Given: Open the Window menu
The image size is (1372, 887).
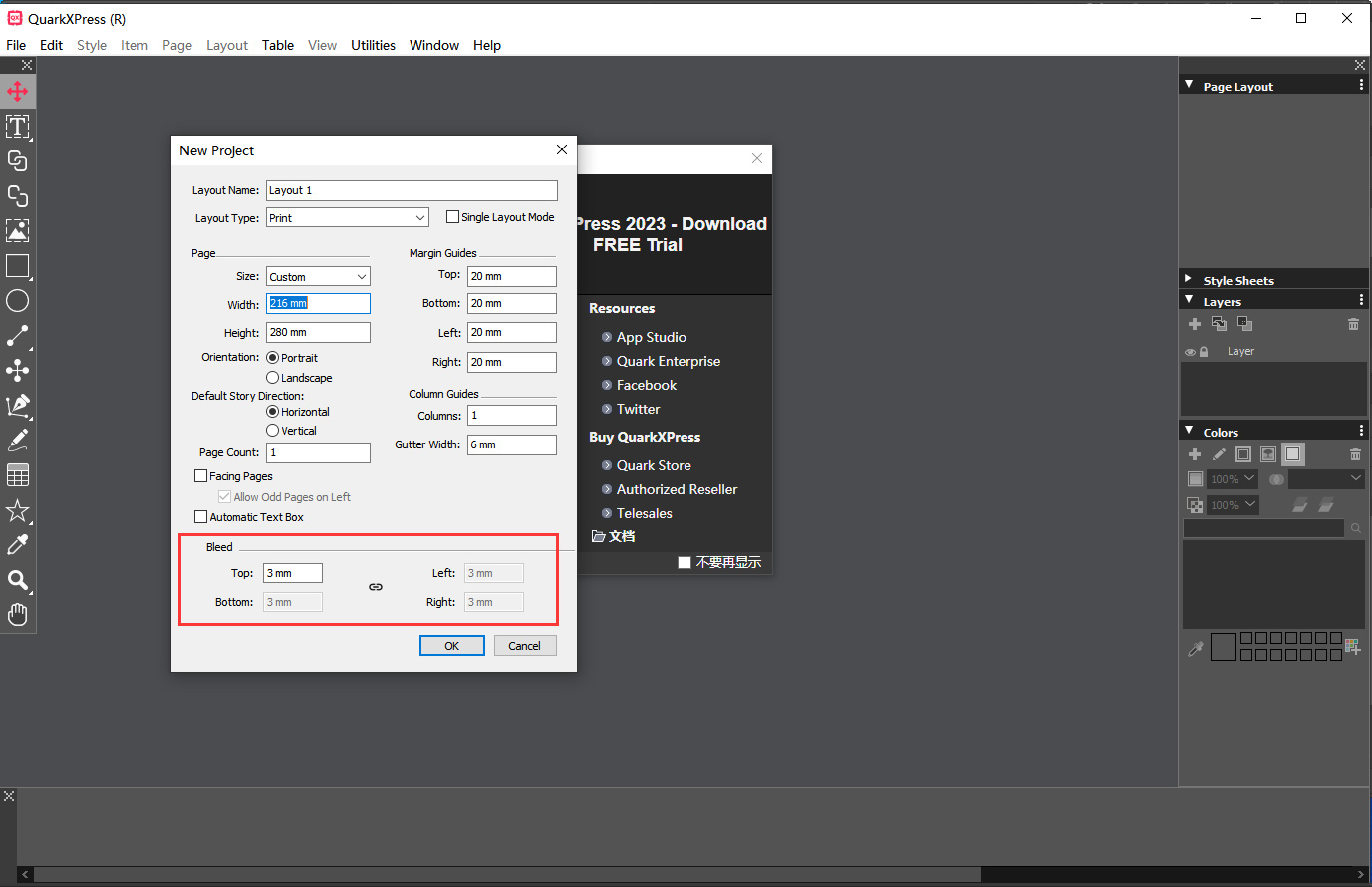Looking at the screenshot, I should coord(434,45).
